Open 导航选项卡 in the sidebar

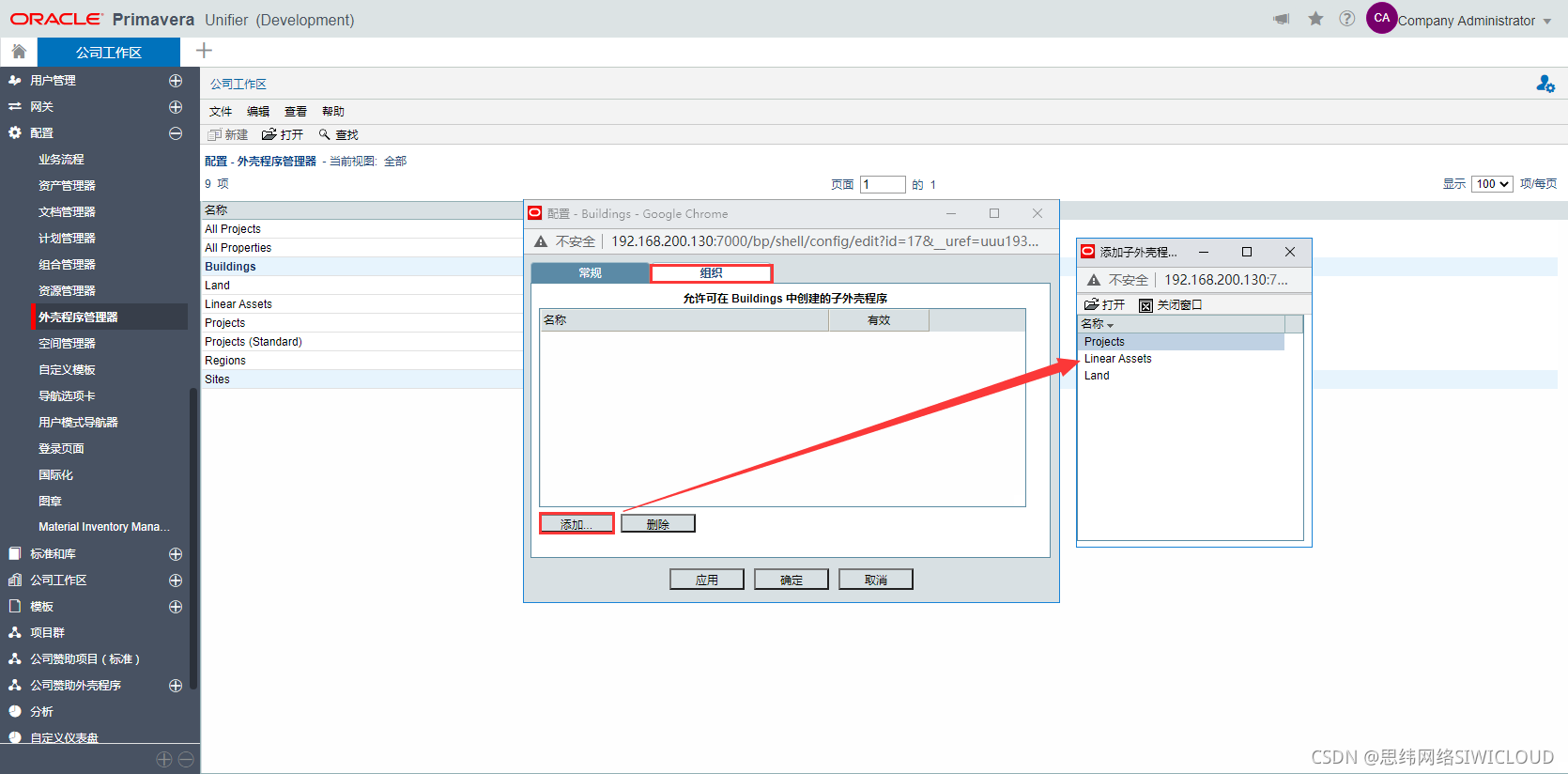(x=67, y=396)
